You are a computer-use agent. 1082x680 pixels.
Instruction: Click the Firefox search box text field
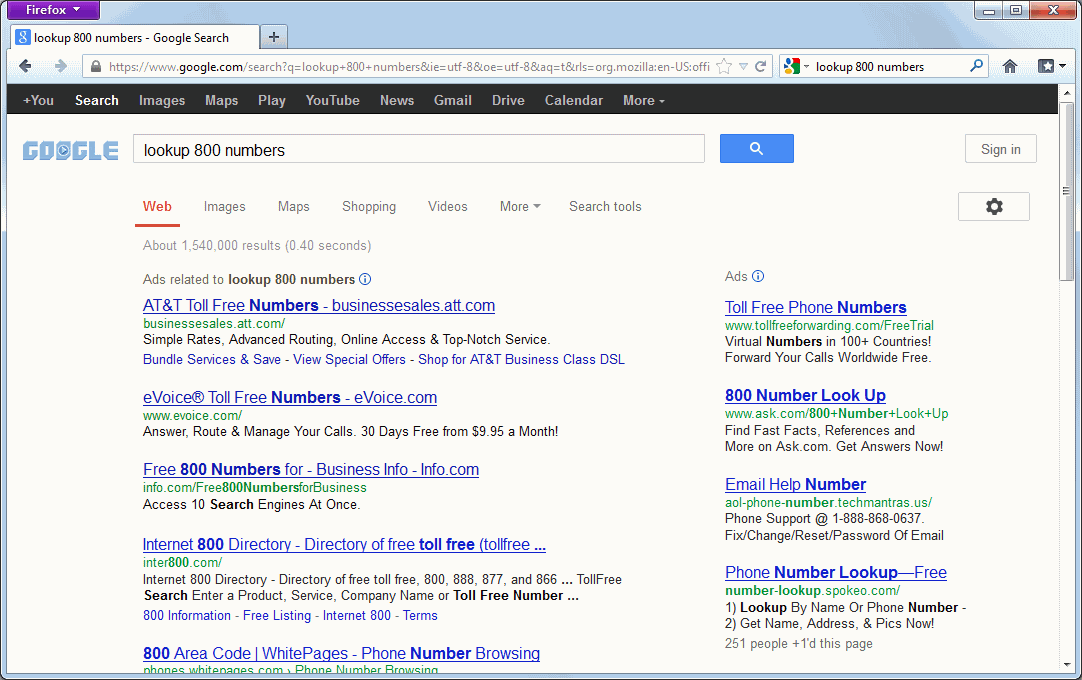click(889, 66)
